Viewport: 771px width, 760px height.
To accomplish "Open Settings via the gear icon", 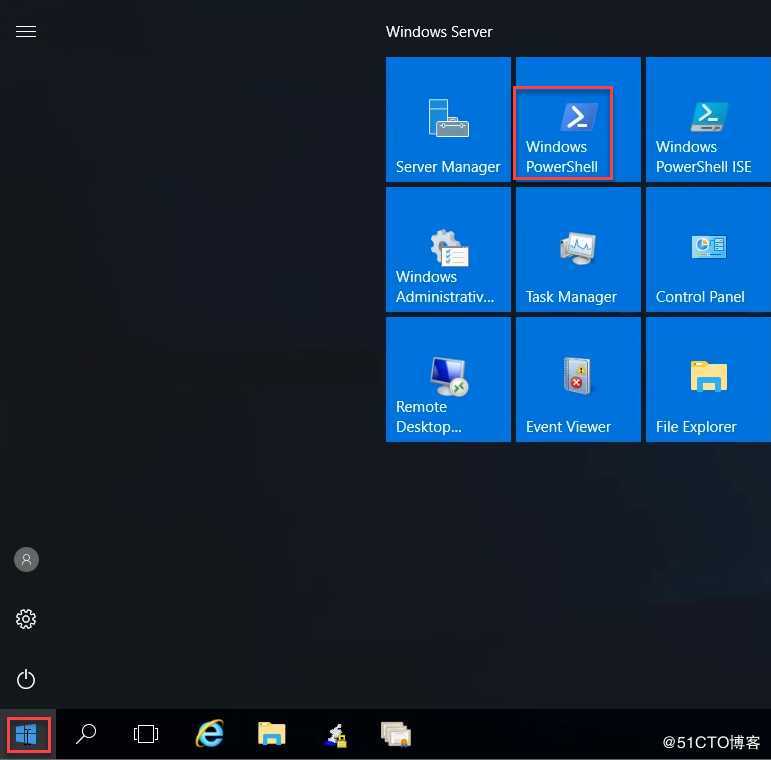I will coord(26,620).
